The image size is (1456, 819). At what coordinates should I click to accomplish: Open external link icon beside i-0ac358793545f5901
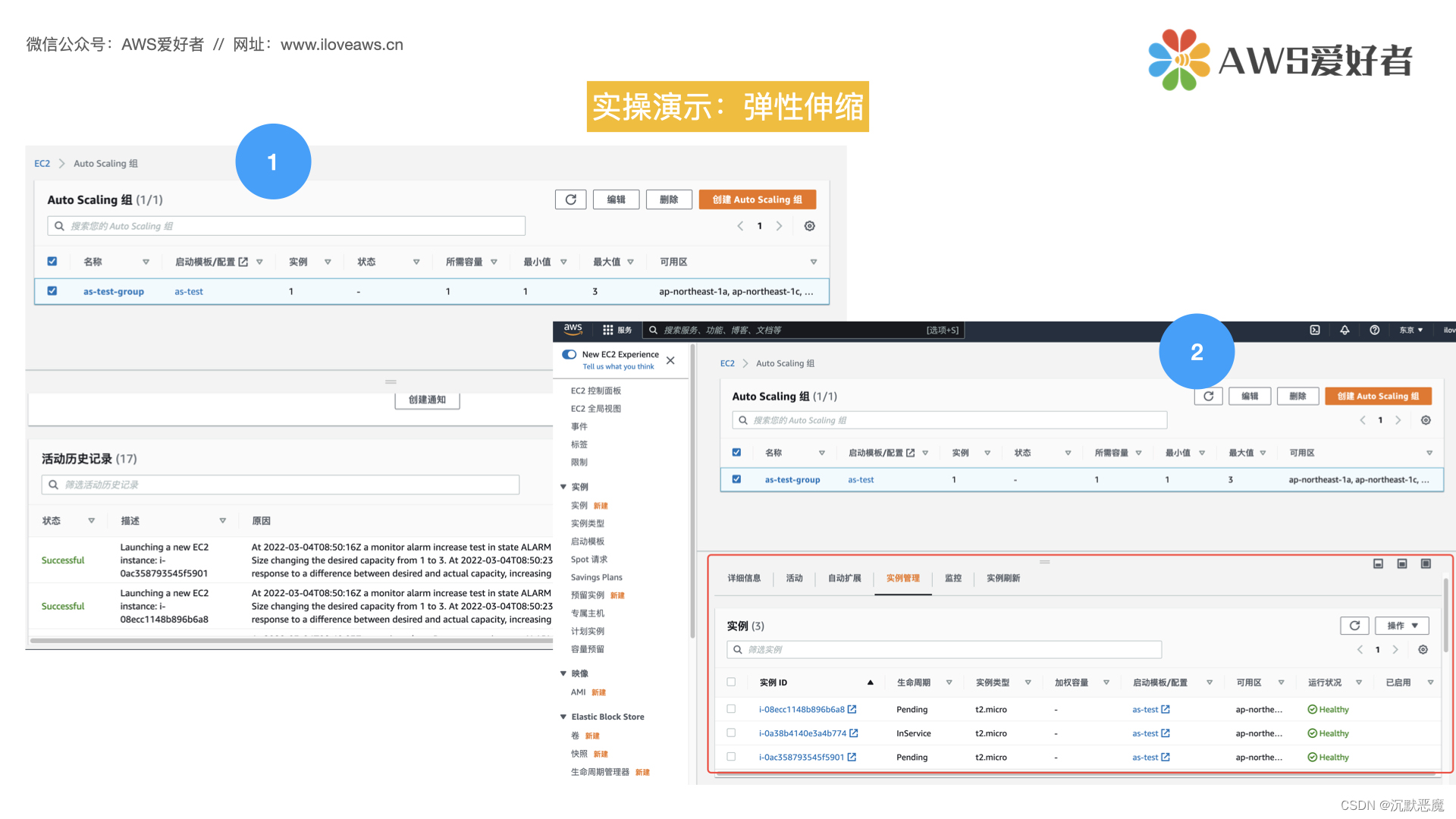tap(852, 757)
